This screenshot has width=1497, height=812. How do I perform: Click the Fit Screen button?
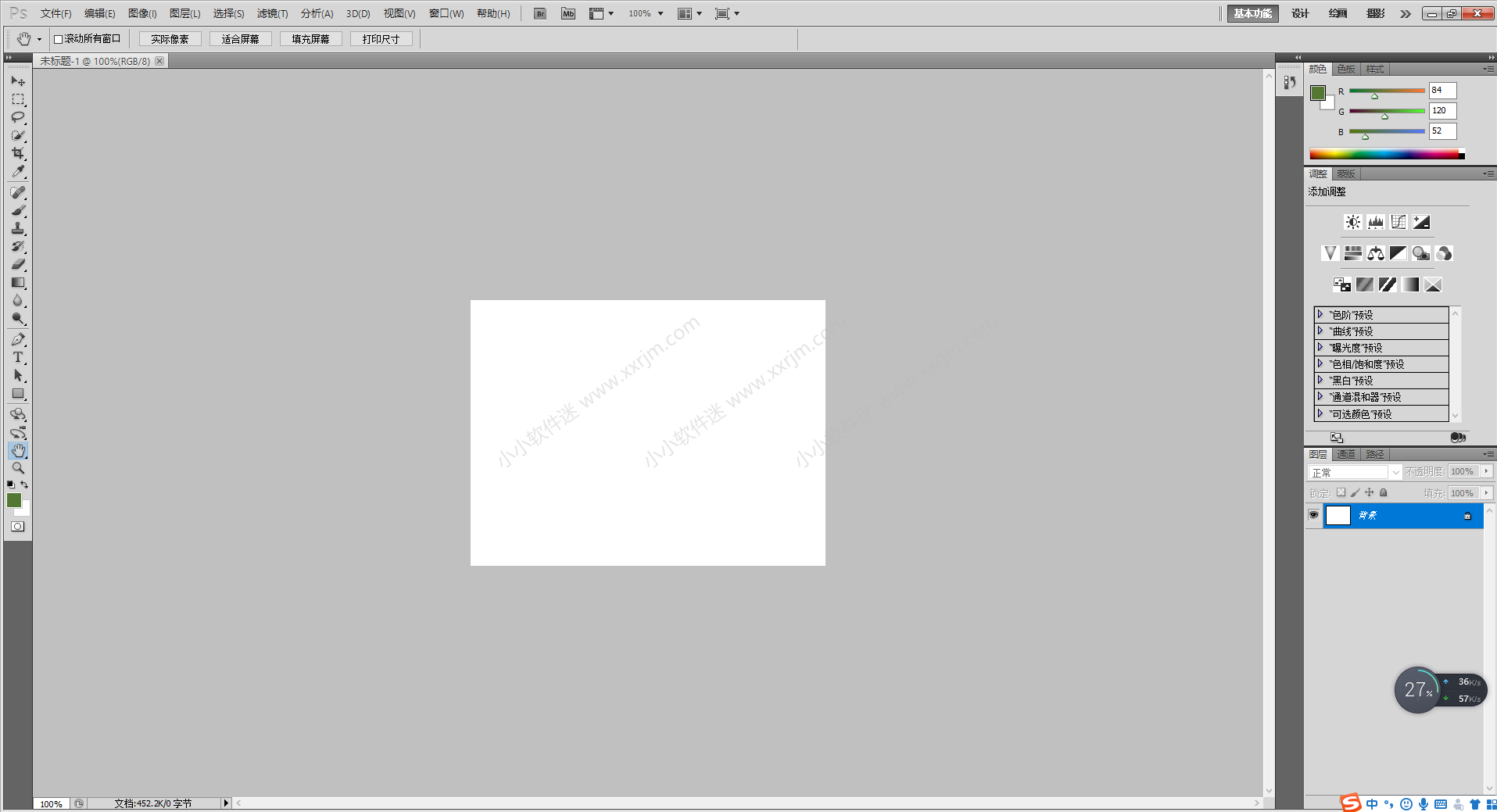click(x=240, y=39)
